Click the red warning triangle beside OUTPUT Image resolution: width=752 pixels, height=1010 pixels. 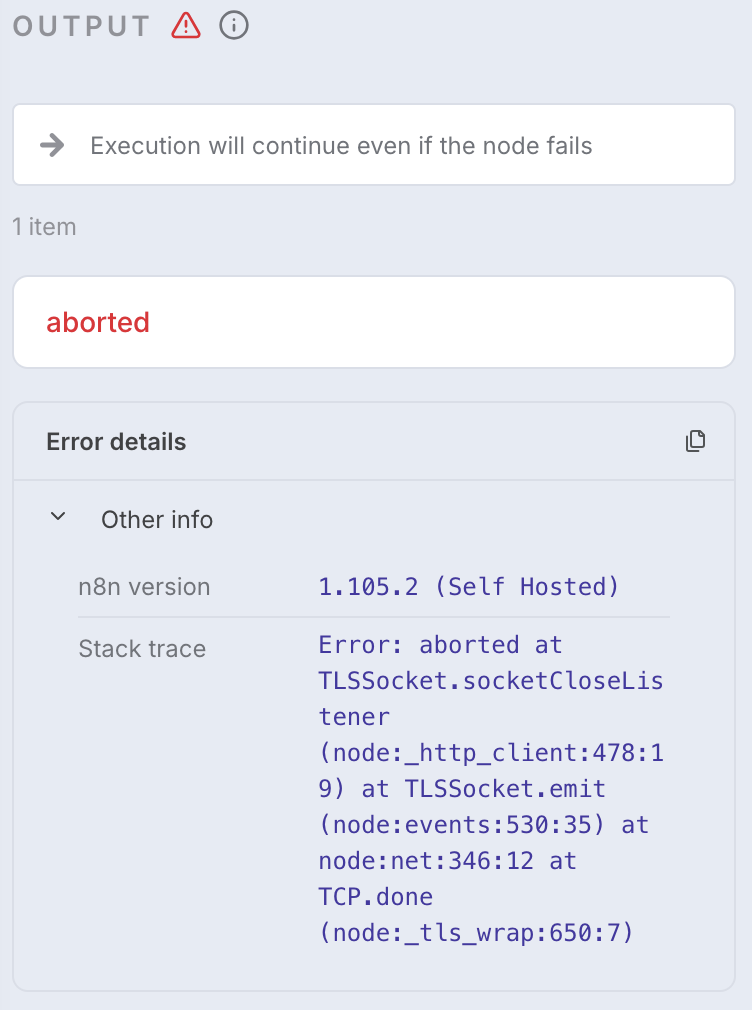(x=185, y=25)
